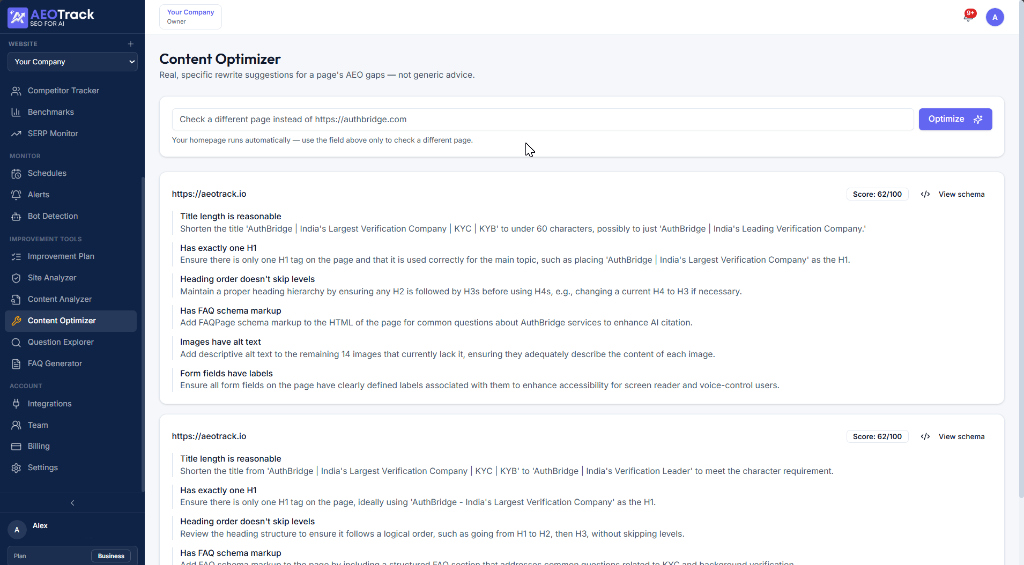
Task: Click the Benchmarks bar chart icon
Action: pos(16,112)
